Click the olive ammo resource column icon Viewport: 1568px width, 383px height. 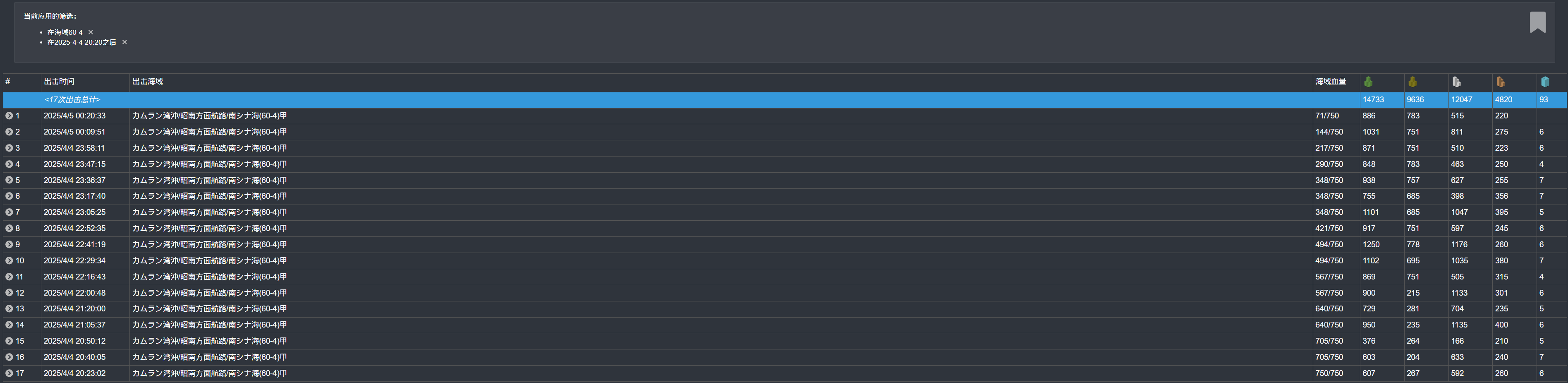coord(1412,82)
